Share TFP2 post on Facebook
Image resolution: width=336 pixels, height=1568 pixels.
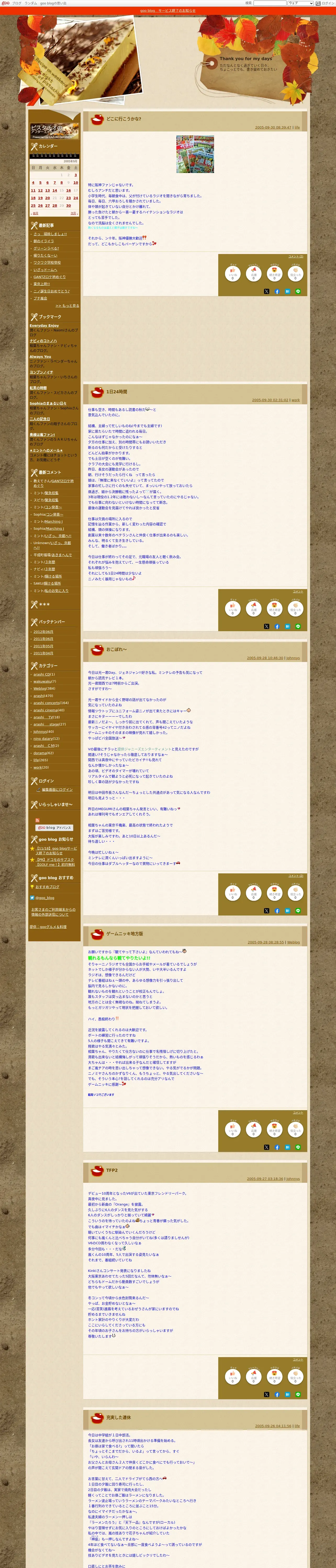tap(277, 1394)
